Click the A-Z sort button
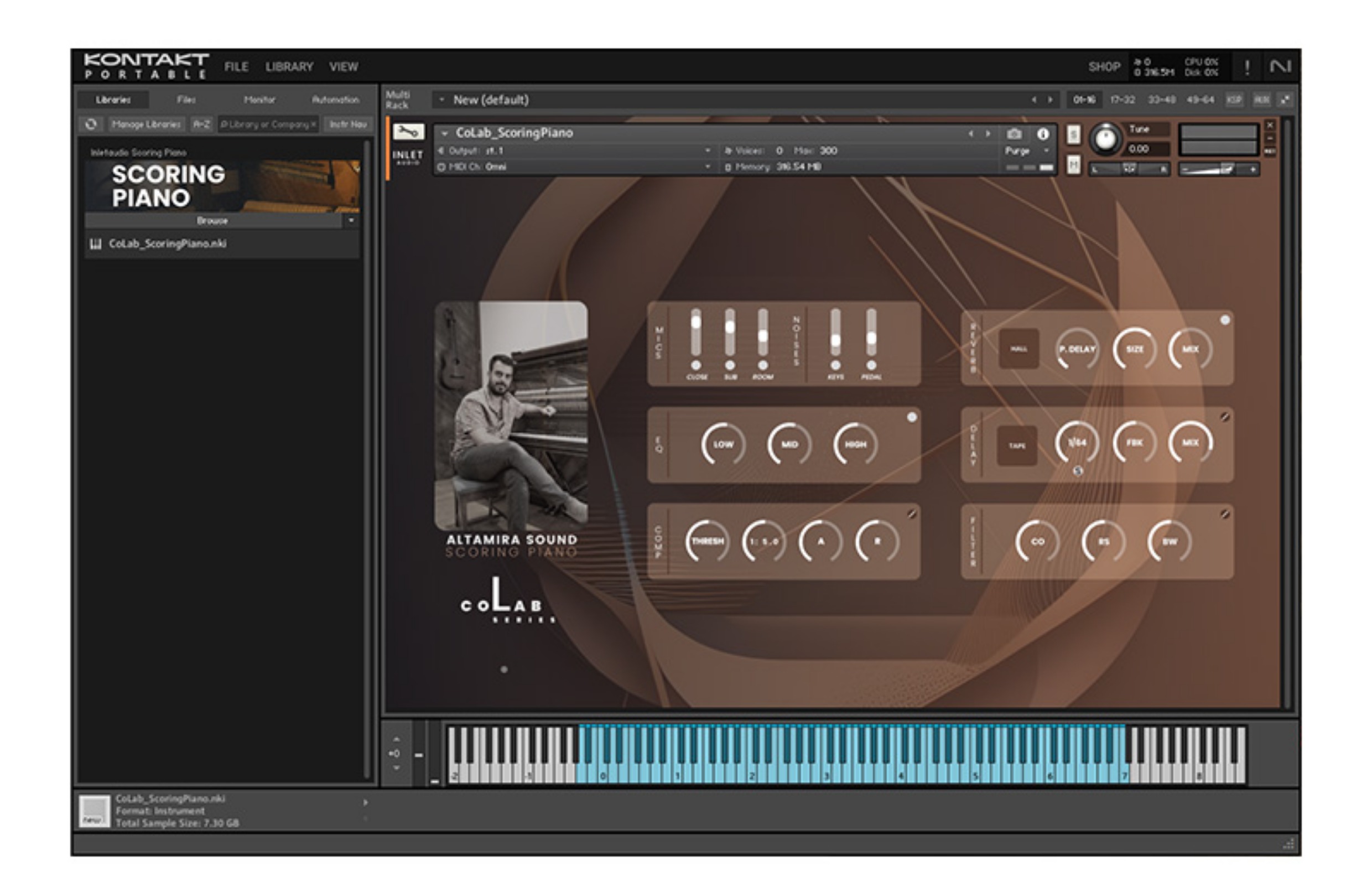1372x892 pixels. click(201, 124)
